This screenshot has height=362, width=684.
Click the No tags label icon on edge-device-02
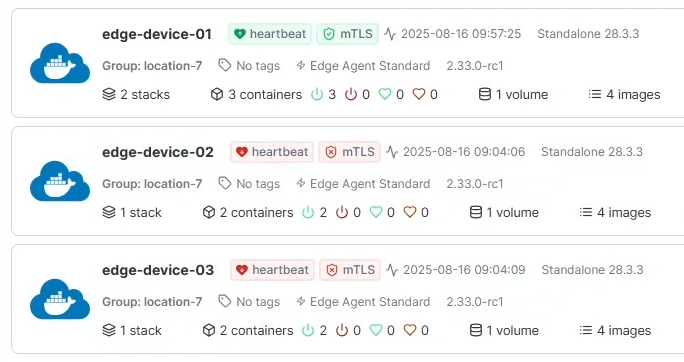coord(225,184)
